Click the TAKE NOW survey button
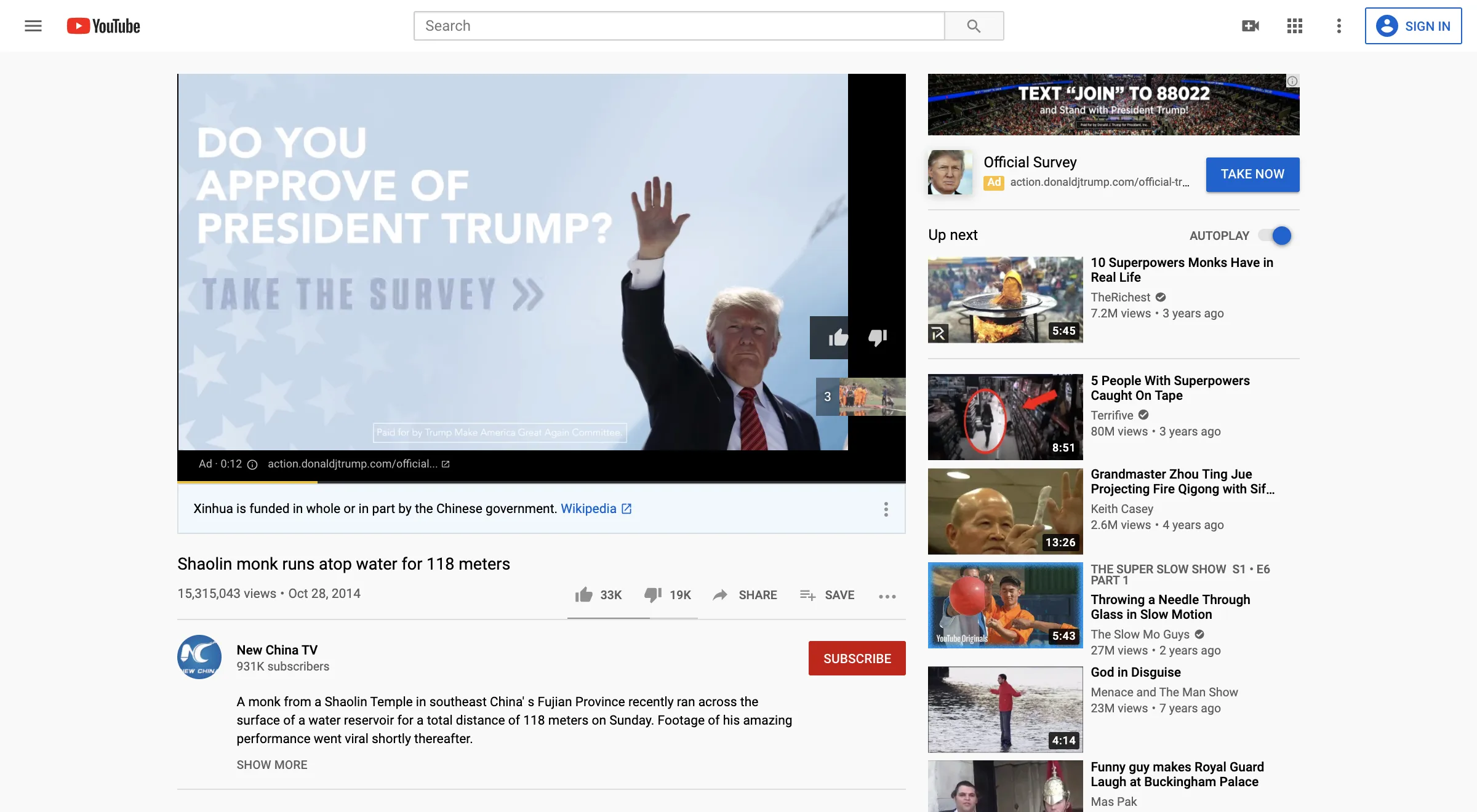 [1252, 175]
